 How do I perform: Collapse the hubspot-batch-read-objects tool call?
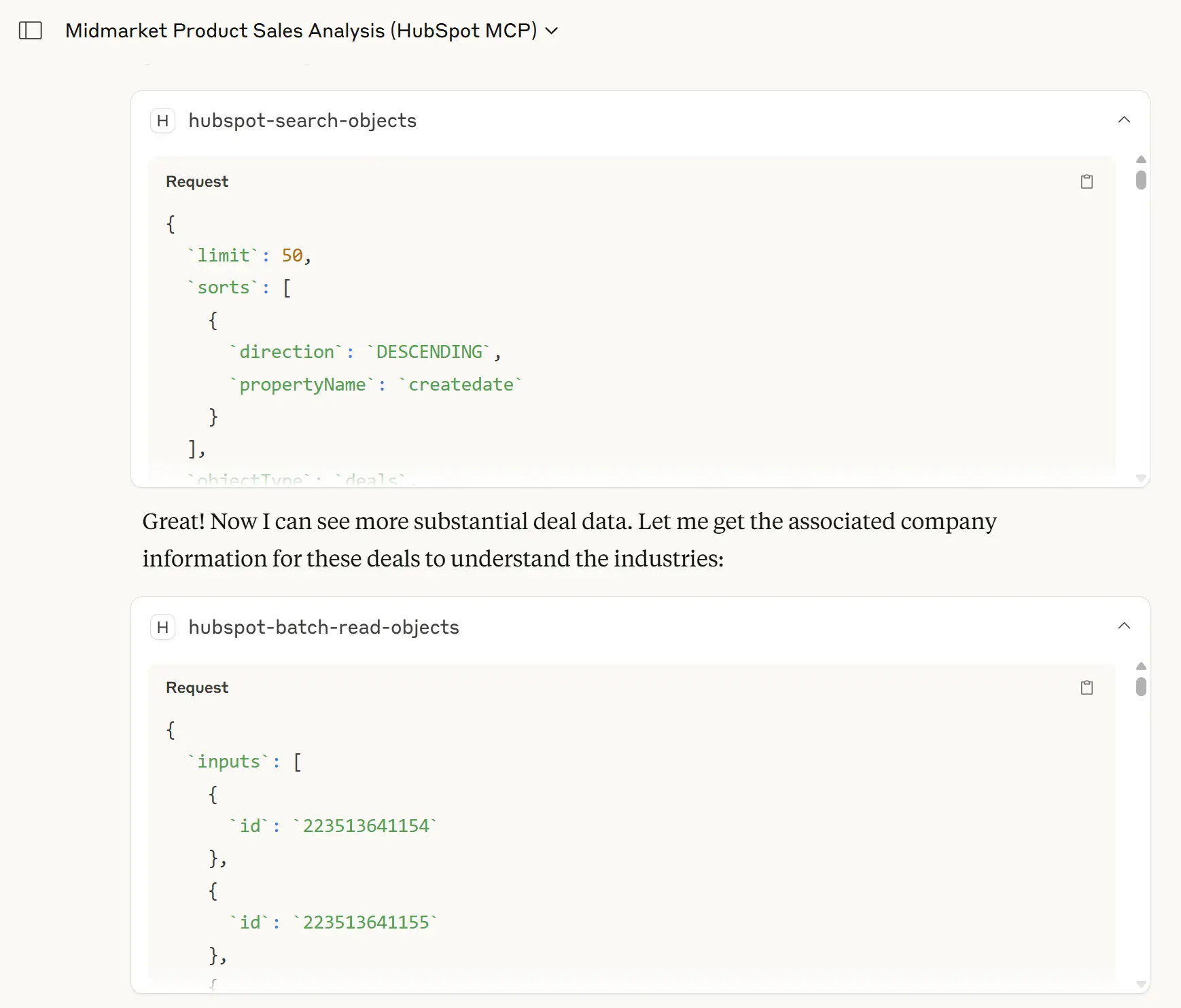[1124, 626]
